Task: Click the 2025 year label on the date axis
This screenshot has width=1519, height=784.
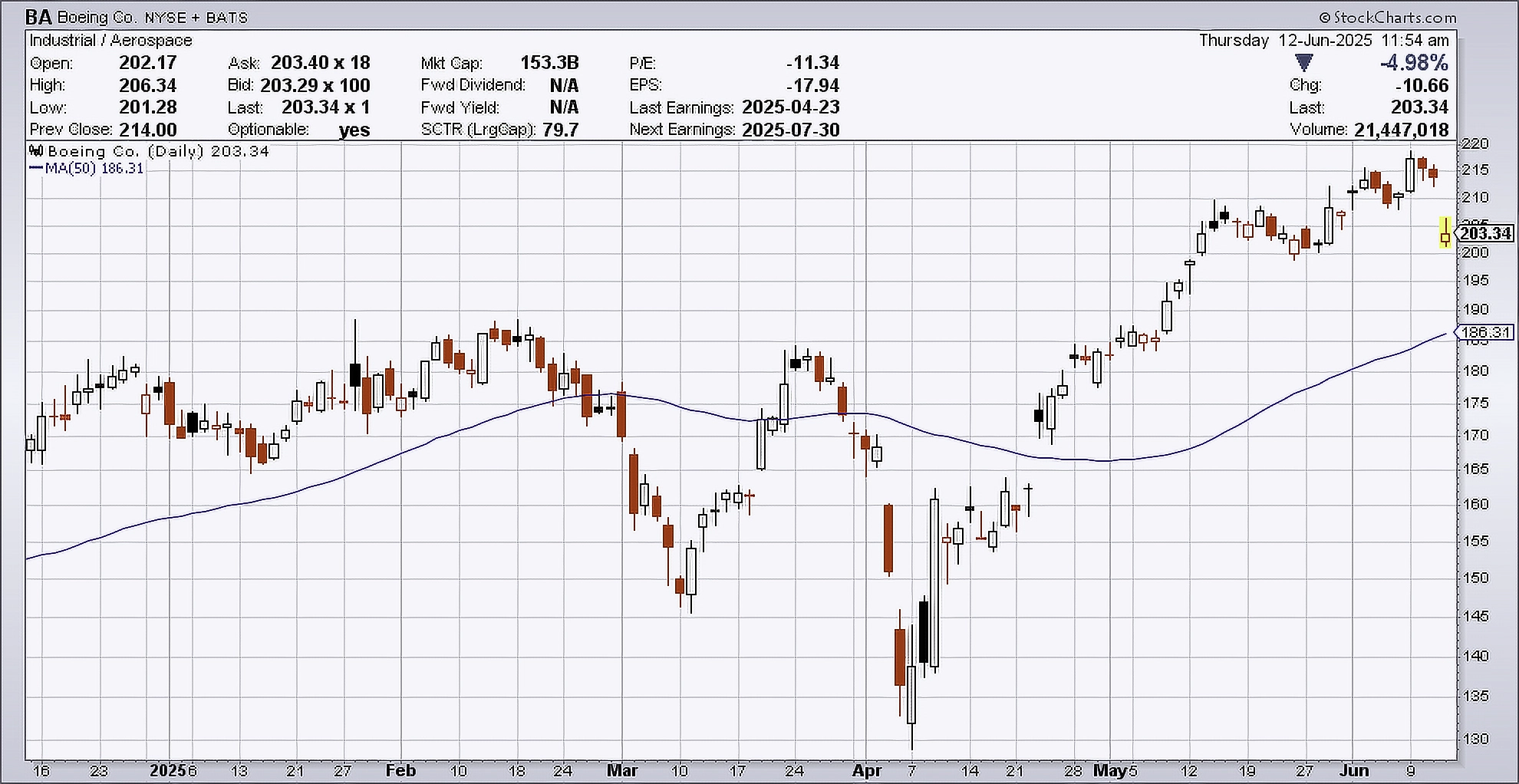Action: pos(169,770)
